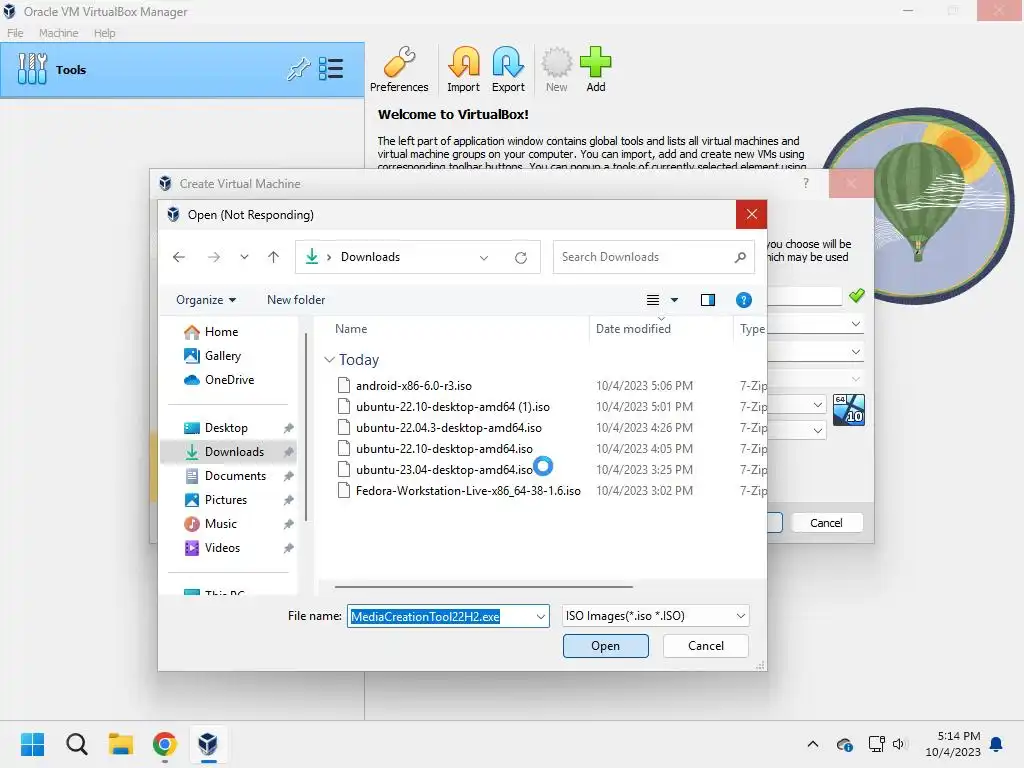Expand the address bar history dropdown
Image resolution: width=1024 pixels, height=768 pixels.
click(x=484, y=257)
